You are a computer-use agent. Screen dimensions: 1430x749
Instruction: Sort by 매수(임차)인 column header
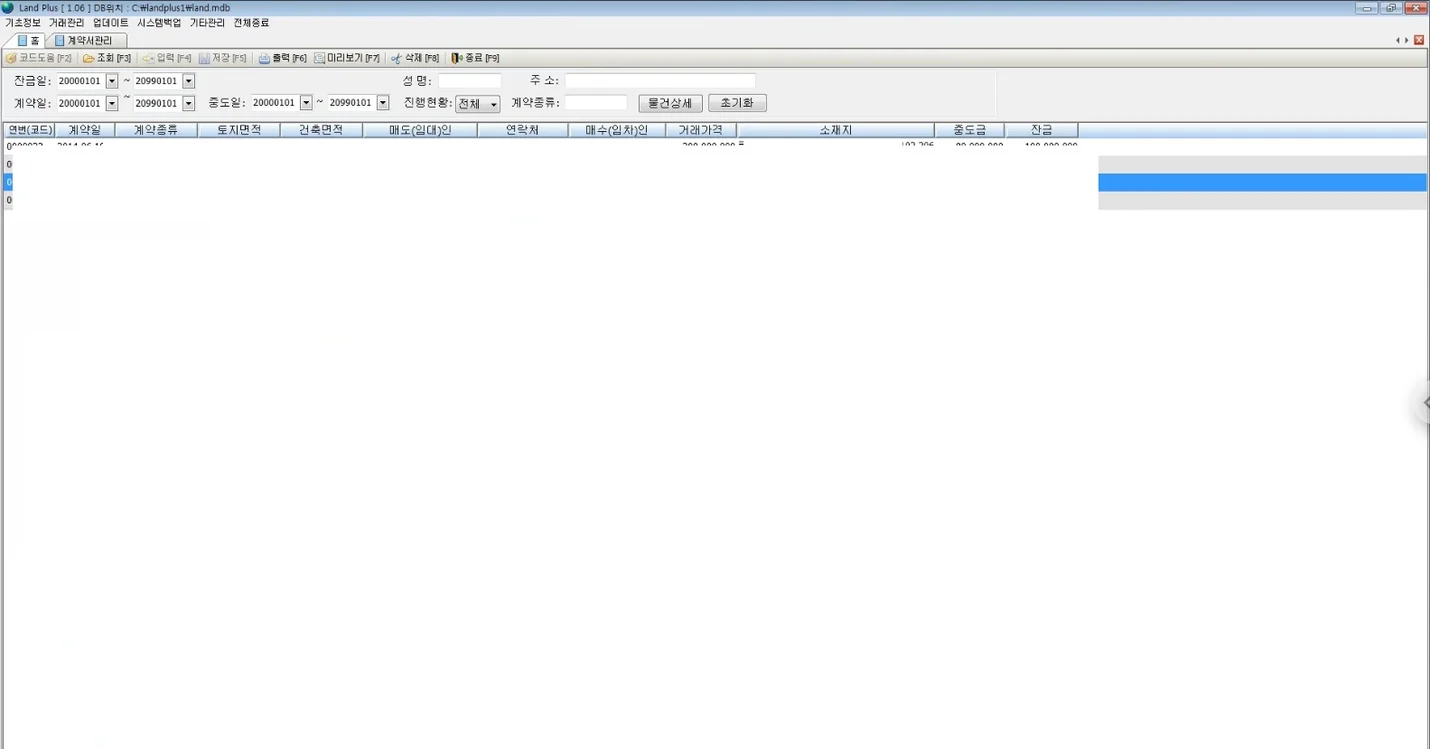click(617, 130)
